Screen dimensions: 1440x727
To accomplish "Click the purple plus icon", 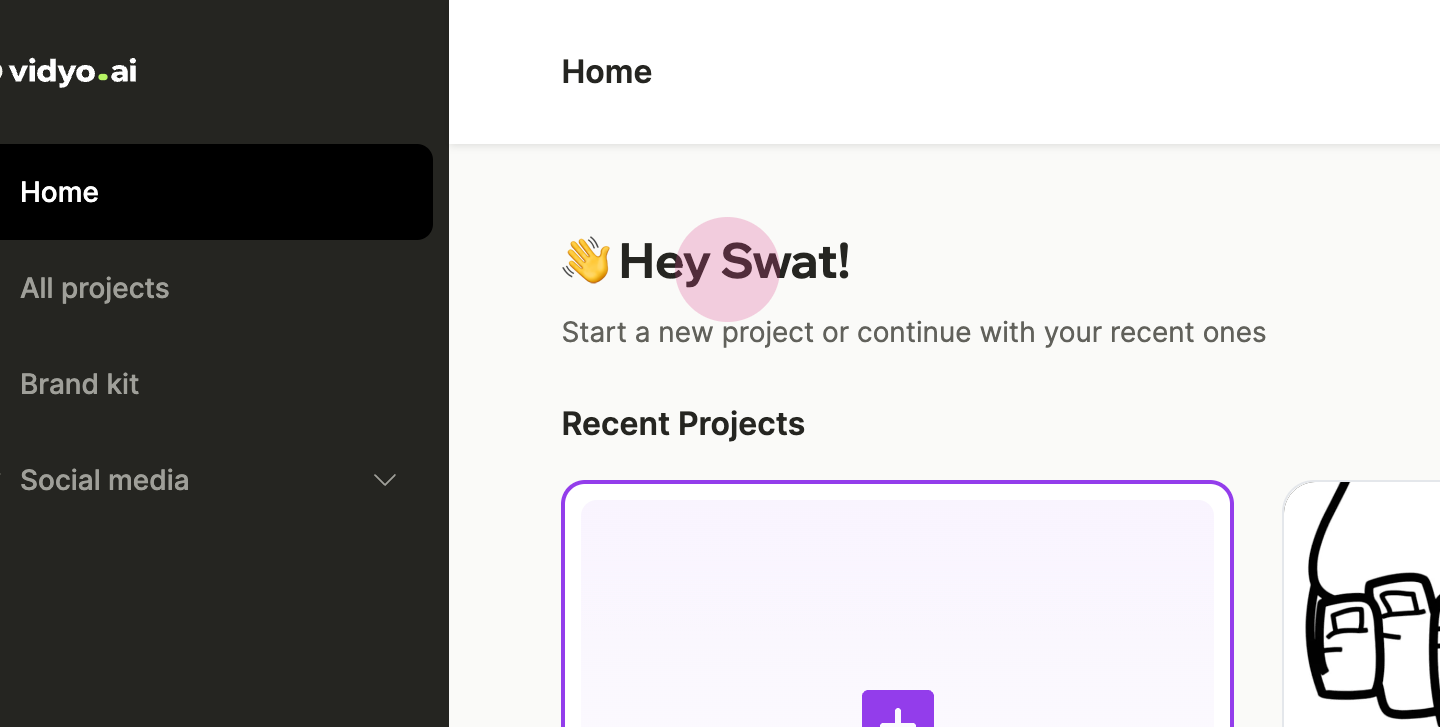I will 898,708.
